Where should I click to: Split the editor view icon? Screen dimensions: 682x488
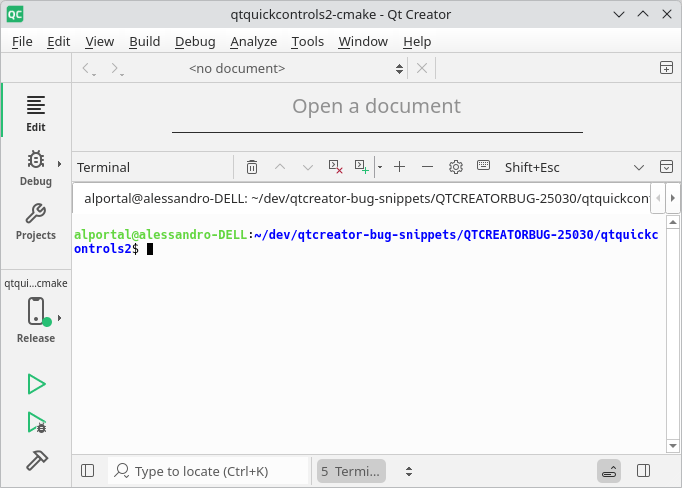(666, 68)
